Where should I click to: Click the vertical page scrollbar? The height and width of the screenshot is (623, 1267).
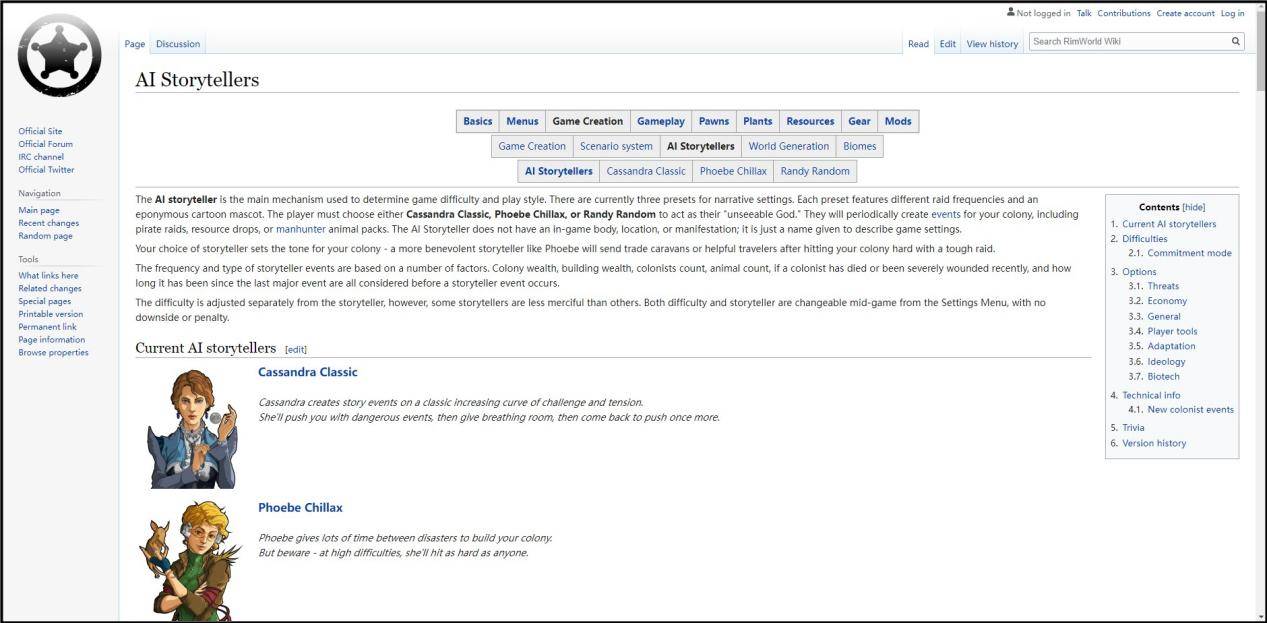coord(1259,300)
